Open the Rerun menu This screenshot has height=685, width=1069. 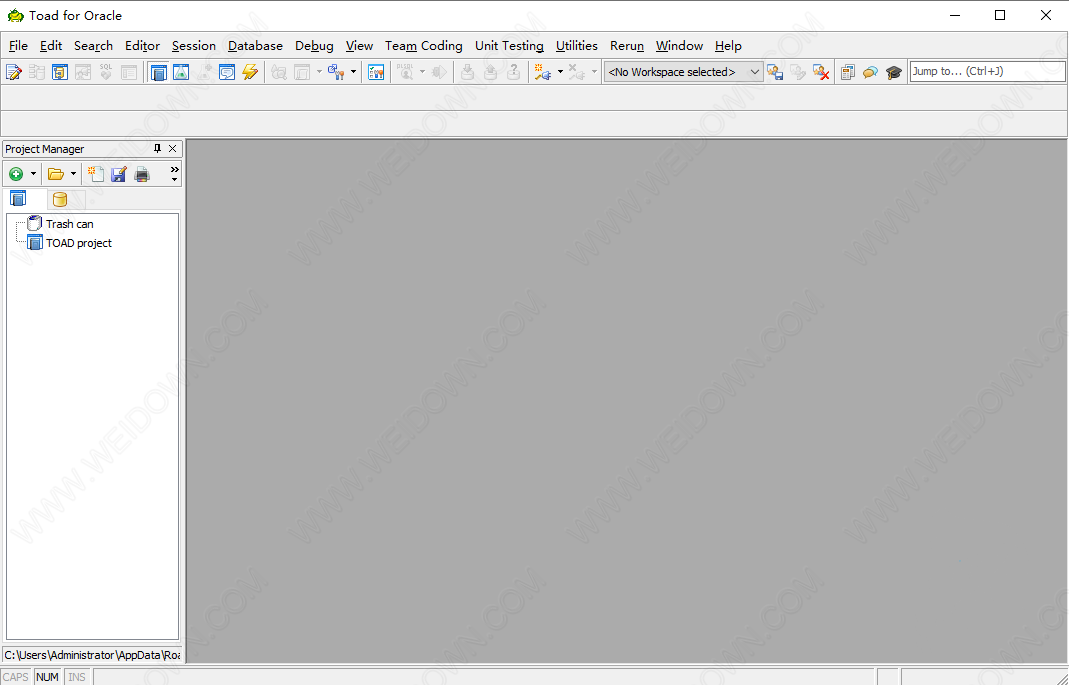point(627,46)
